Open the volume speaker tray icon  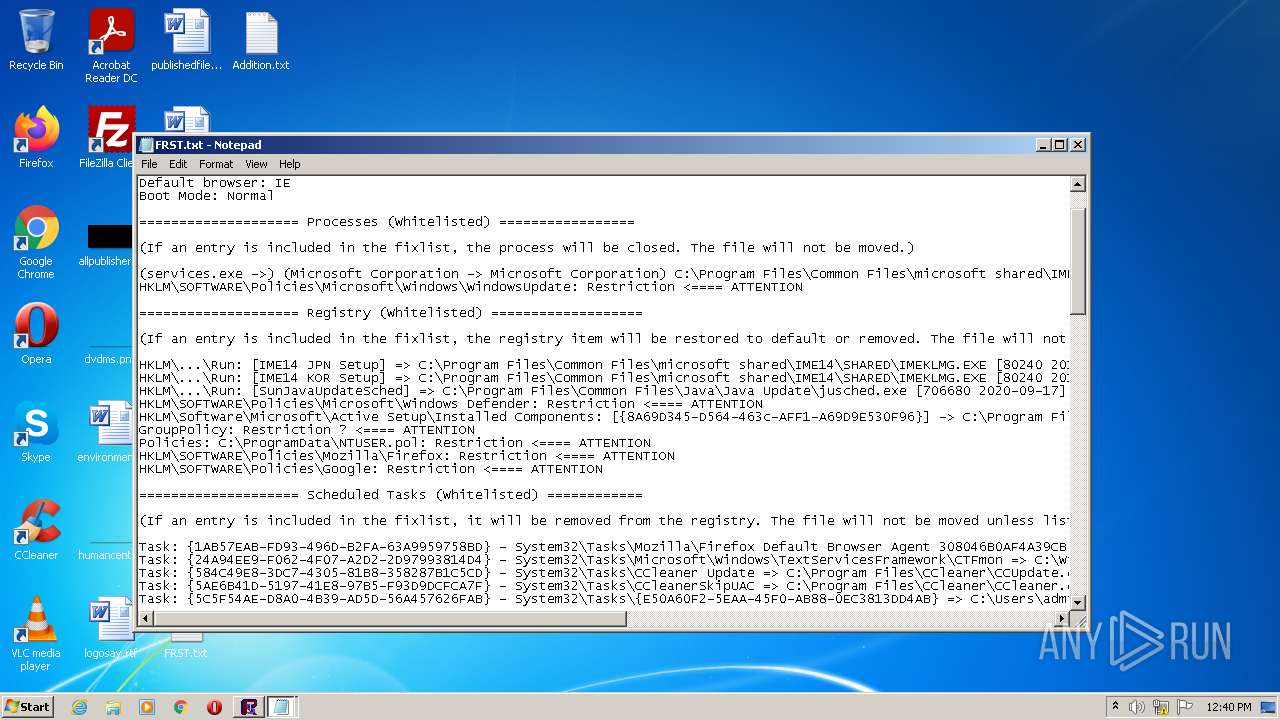[x=1137, y=707]
